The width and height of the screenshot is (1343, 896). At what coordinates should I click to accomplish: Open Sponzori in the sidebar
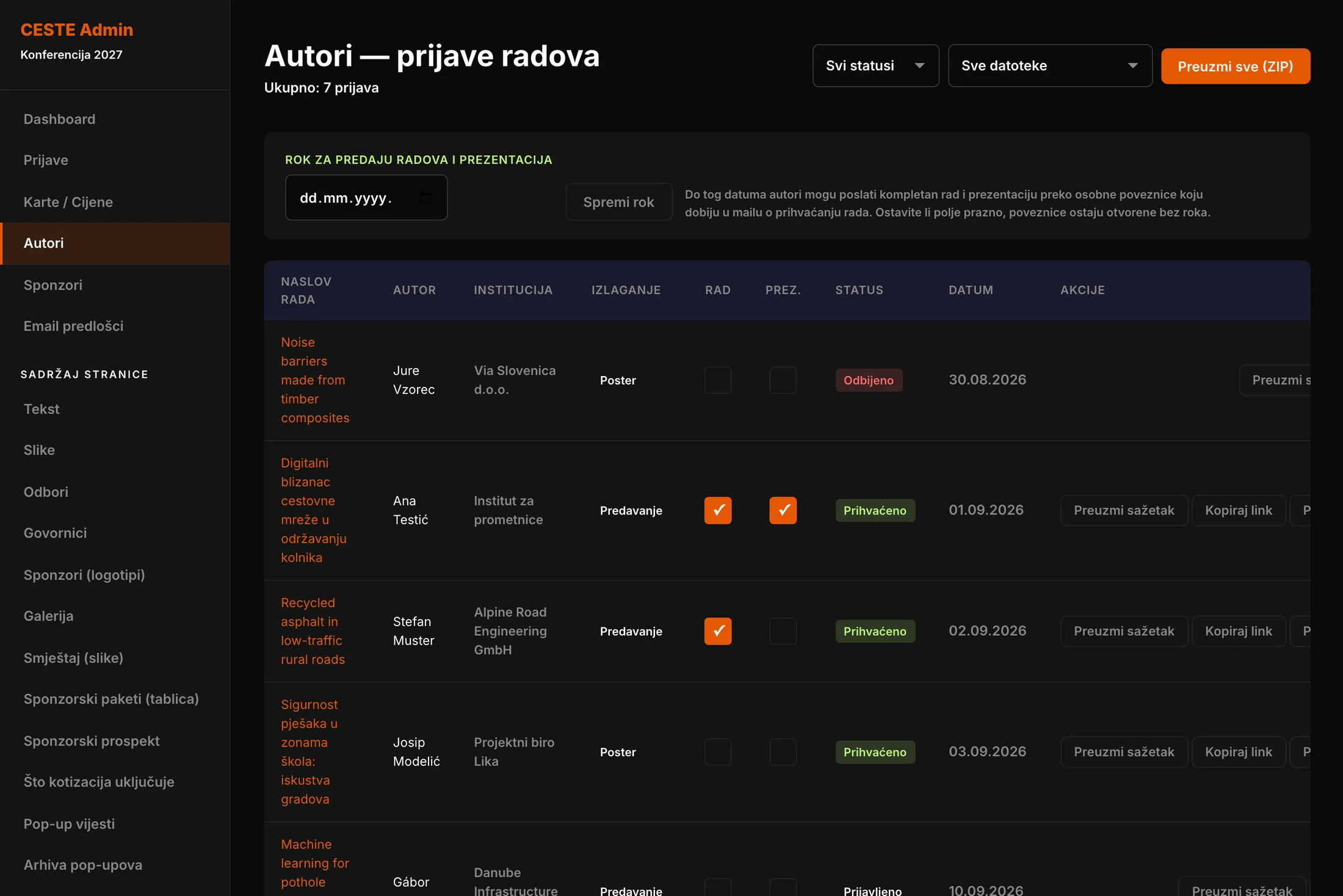click(x=115, y=285)
